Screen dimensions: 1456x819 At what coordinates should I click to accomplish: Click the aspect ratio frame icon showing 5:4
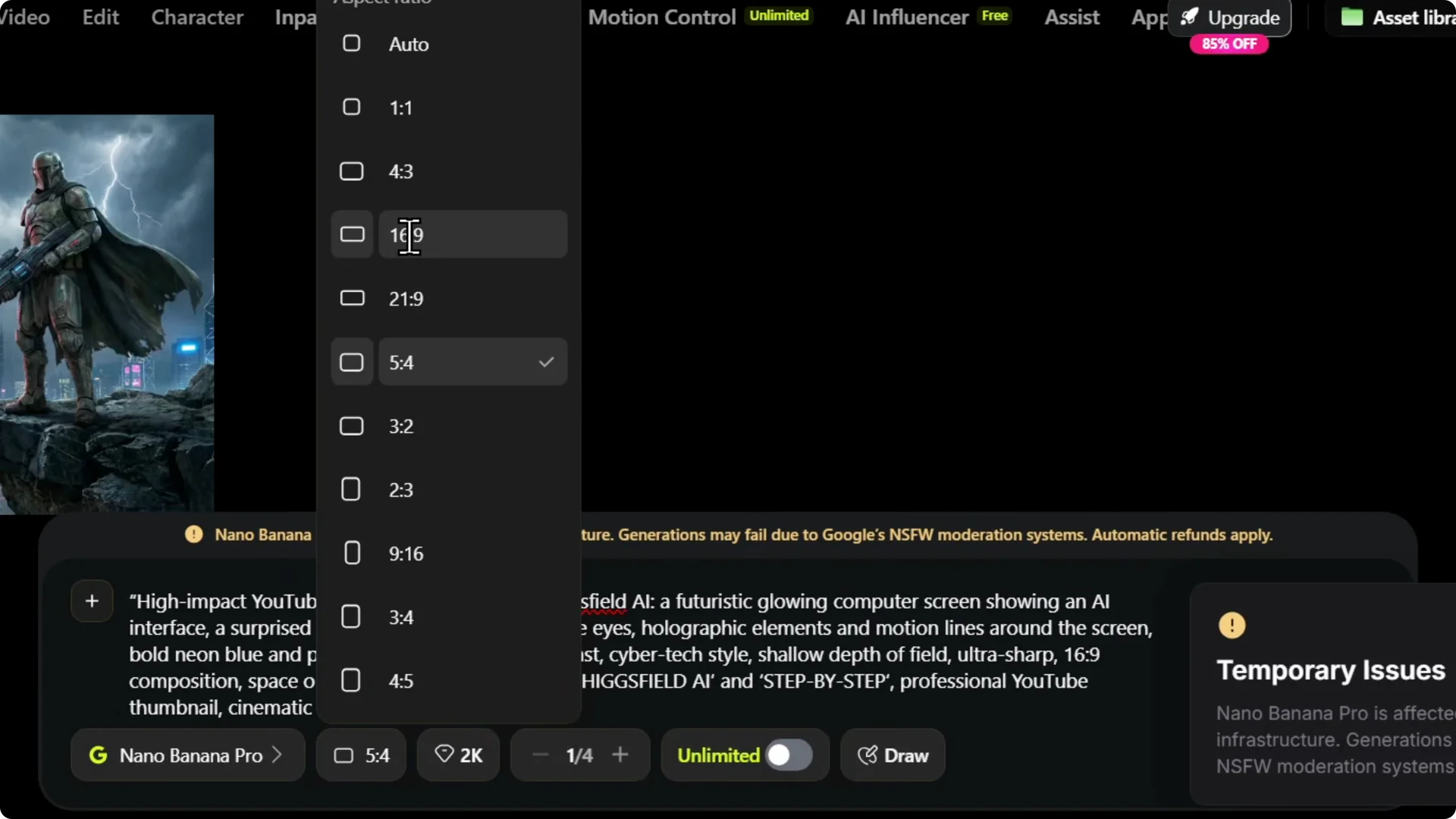coord(344,755)
